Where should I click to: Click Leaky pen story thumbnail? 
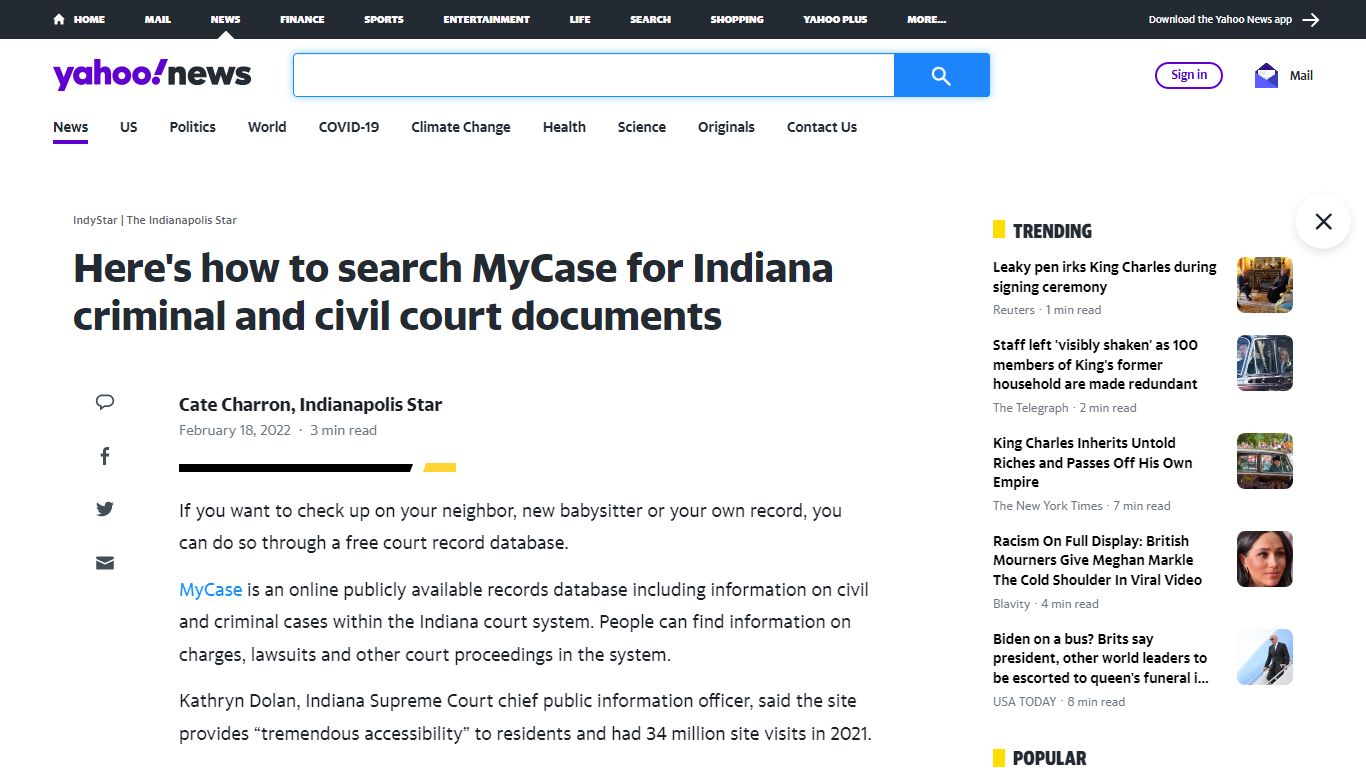(1265, 285)
